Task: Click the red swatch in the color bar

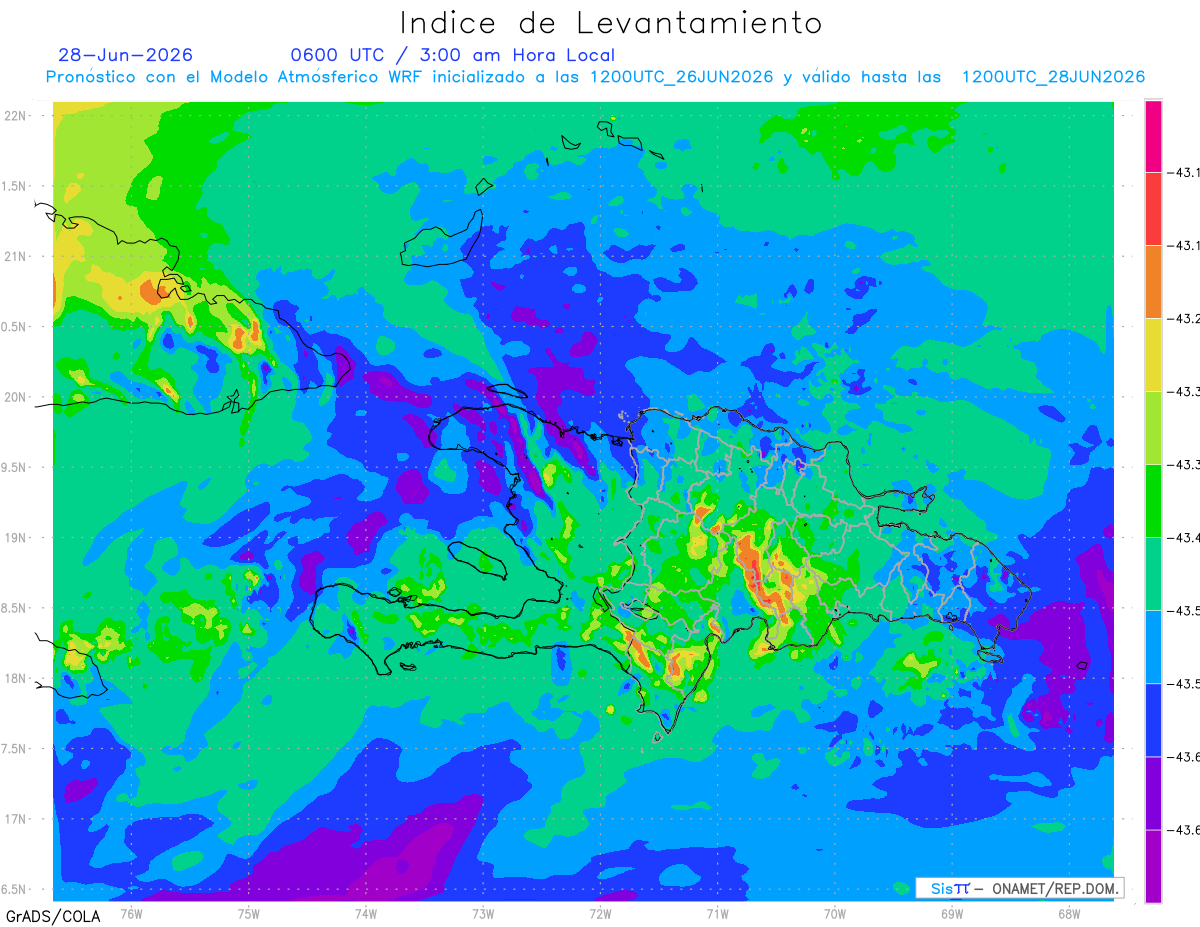Action: click(1153, 209)
